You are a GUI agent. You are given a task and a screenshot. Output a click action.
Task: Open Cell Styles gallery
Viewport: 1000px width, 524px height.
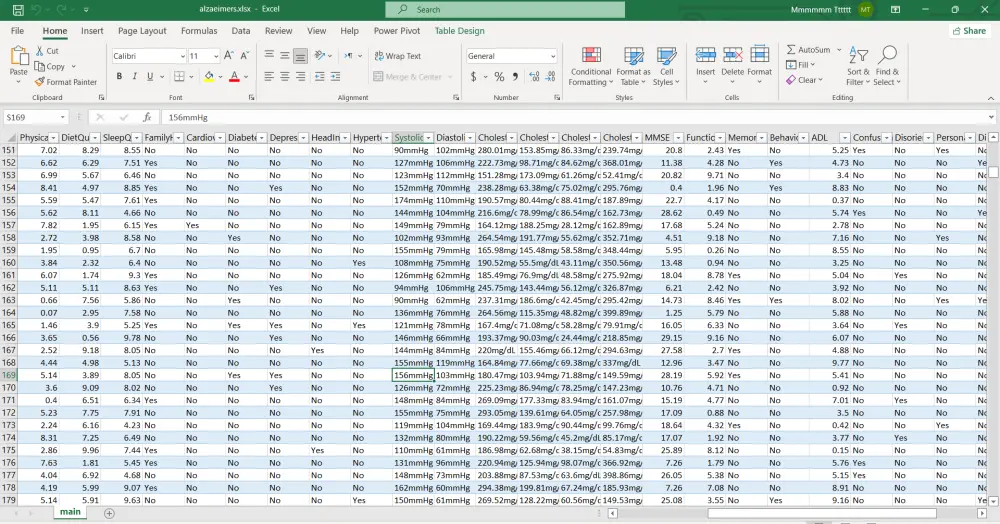(x=666, y=66)
